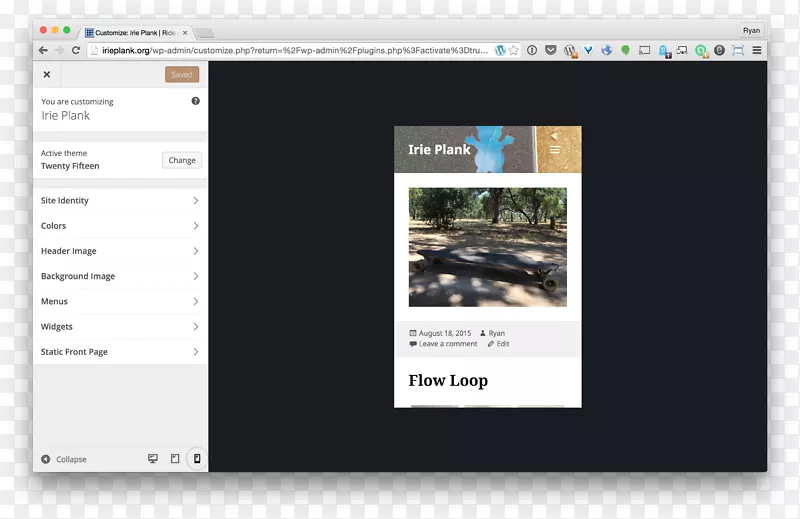Open the Colors section

click(x=120, y=226)
